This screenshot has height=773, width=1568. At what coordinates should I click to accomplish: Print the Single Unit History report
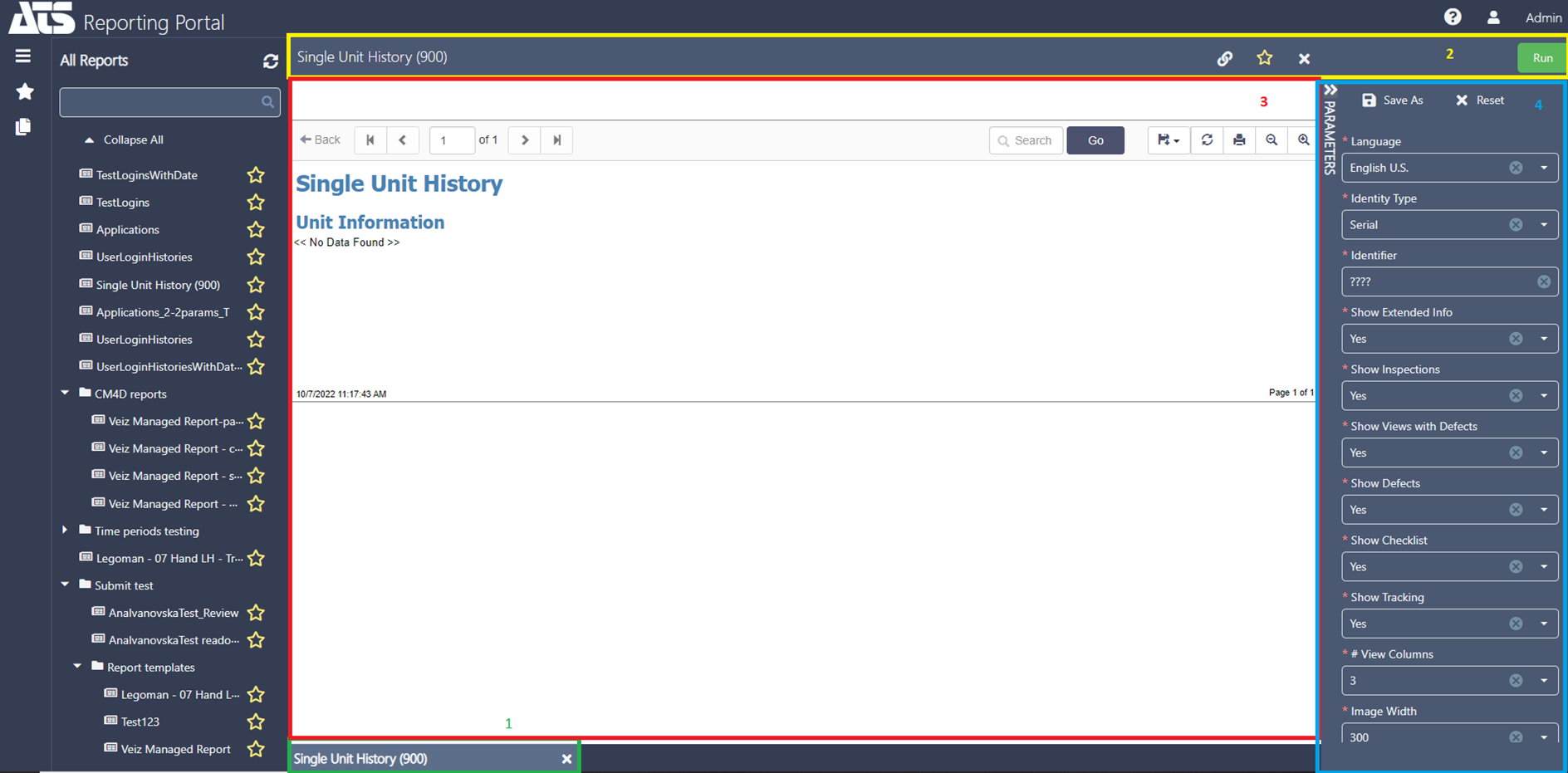(1238, 139)
